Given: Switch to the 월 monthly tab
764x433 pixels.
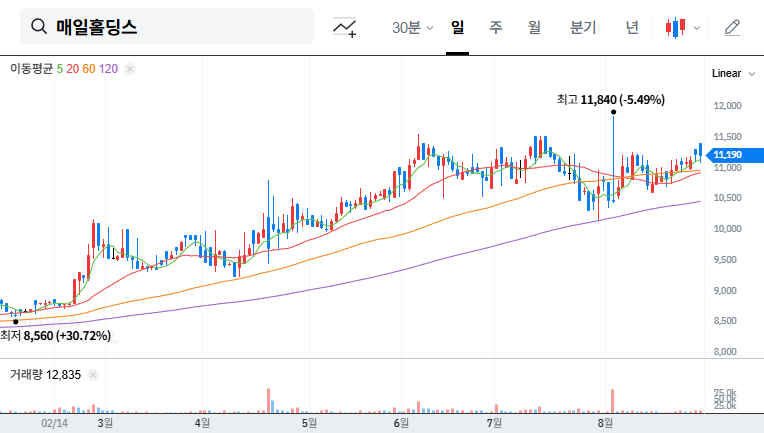Looking at the screenshot, I should click(534, 27).
